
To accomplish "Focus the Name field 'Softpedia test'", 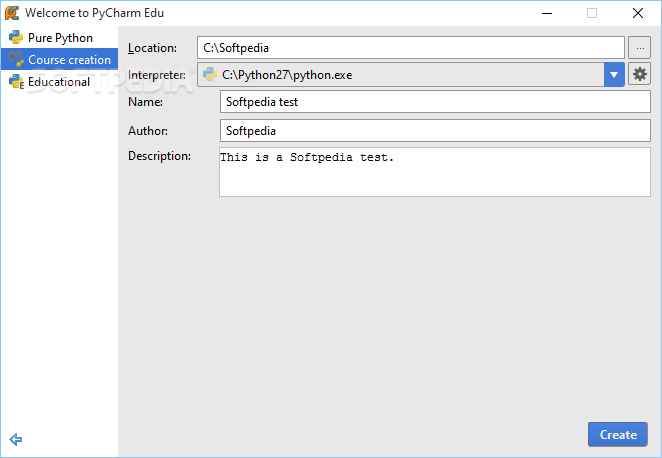I will [x=435, y=102].
